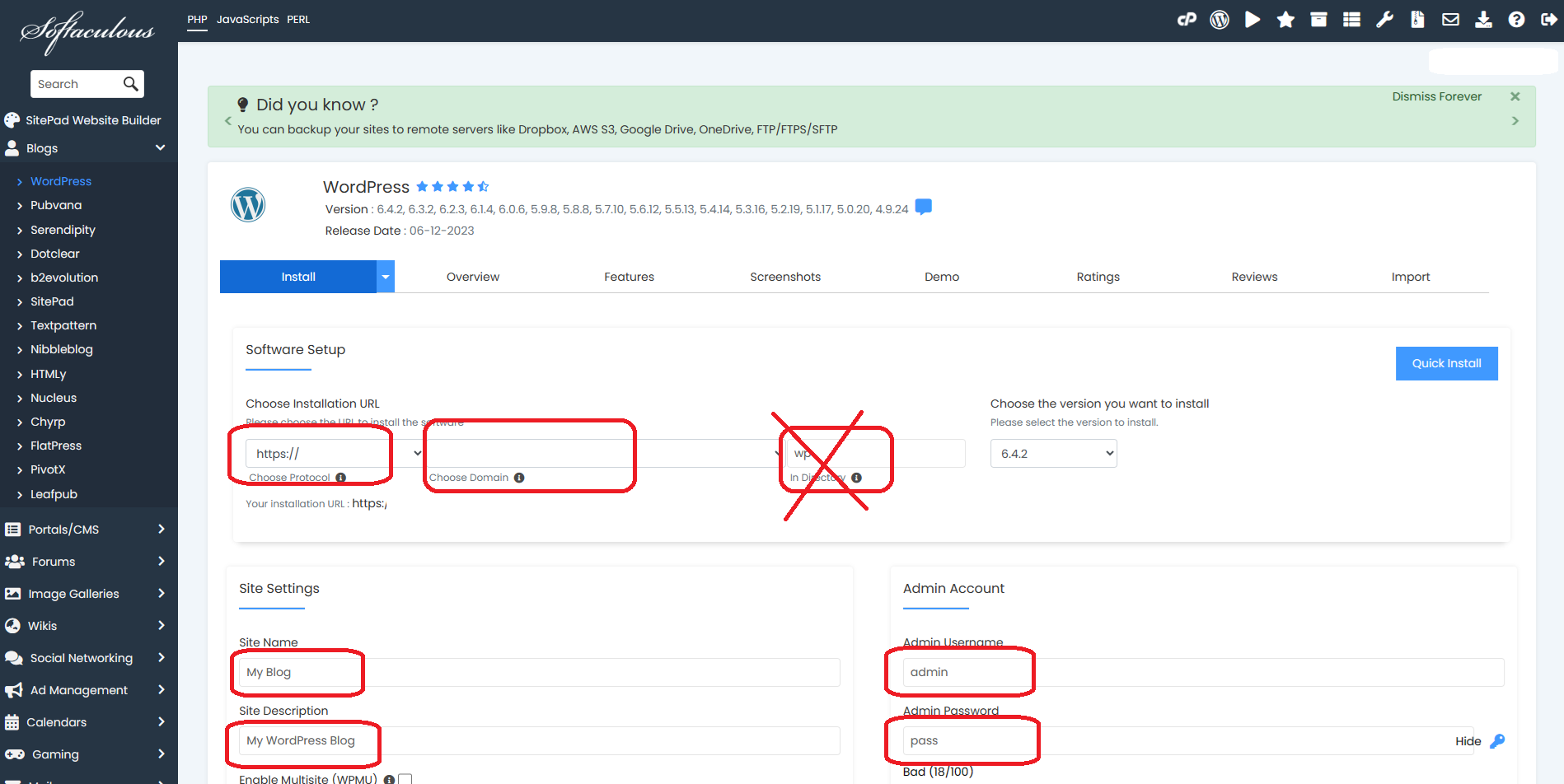Open Demos via the play icon
Viewport: 1564px width, 784px height.
[1253, 19]
